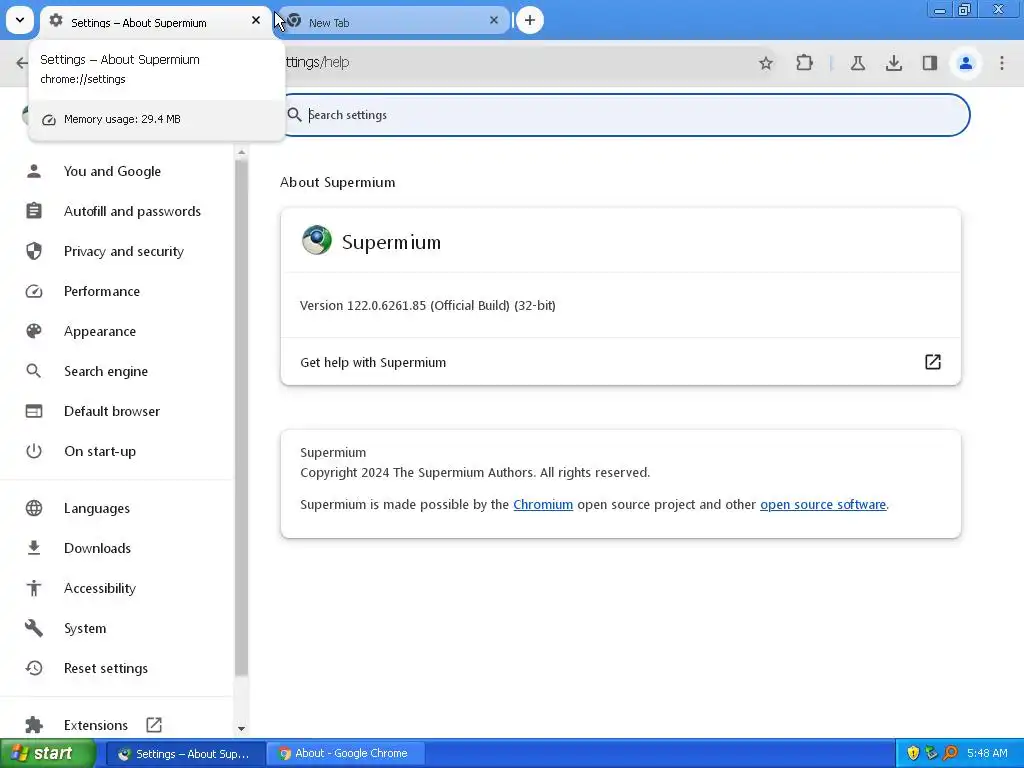Click the external link icon for Get help

tap(933, 362)
